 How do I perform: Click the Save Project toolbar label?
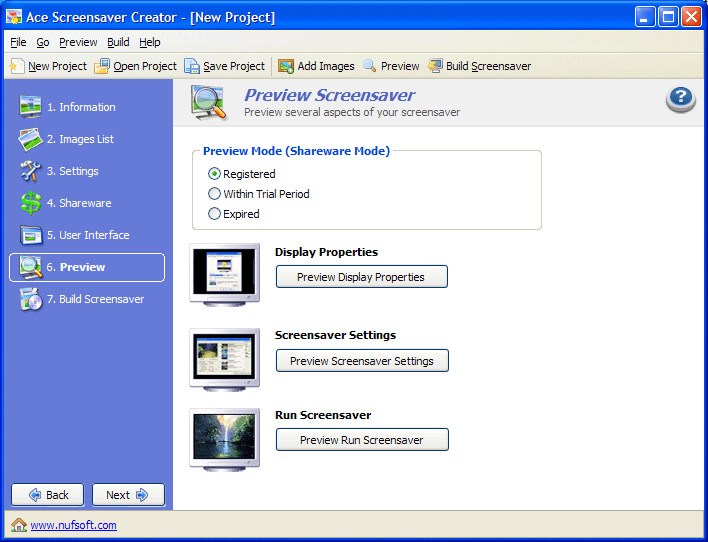(x=234, y=66)
